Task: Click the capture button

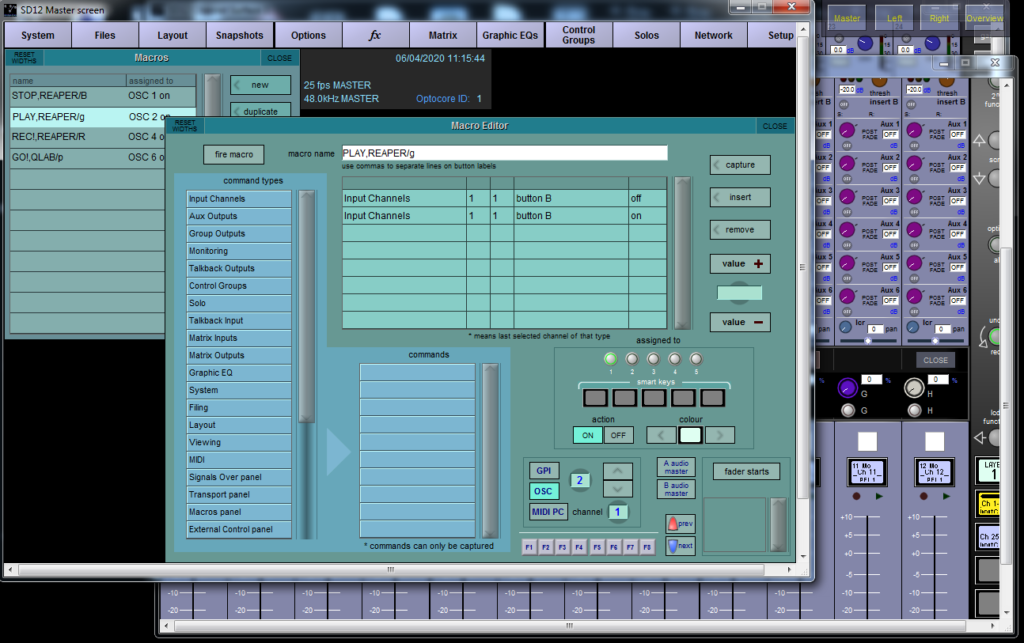Action: 740,165
